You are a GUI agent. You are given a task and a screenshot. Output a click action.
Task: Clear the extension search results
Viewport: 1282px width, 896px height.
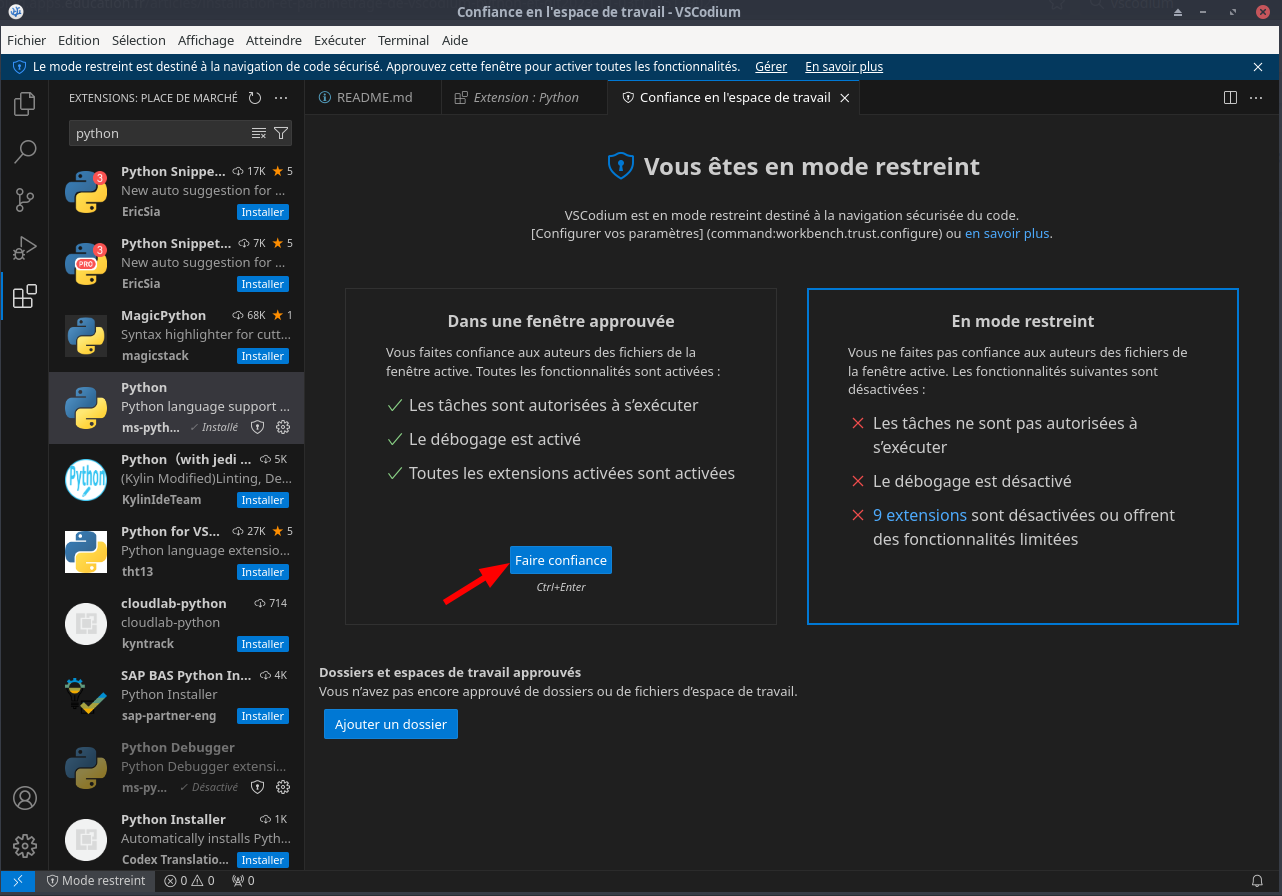tap(259, 133)
